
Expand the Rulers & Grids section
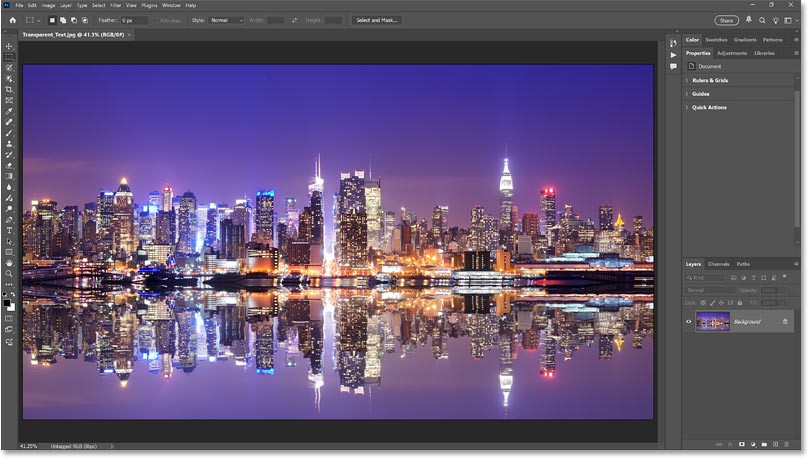pyautogui.click(x=709, y=80)
